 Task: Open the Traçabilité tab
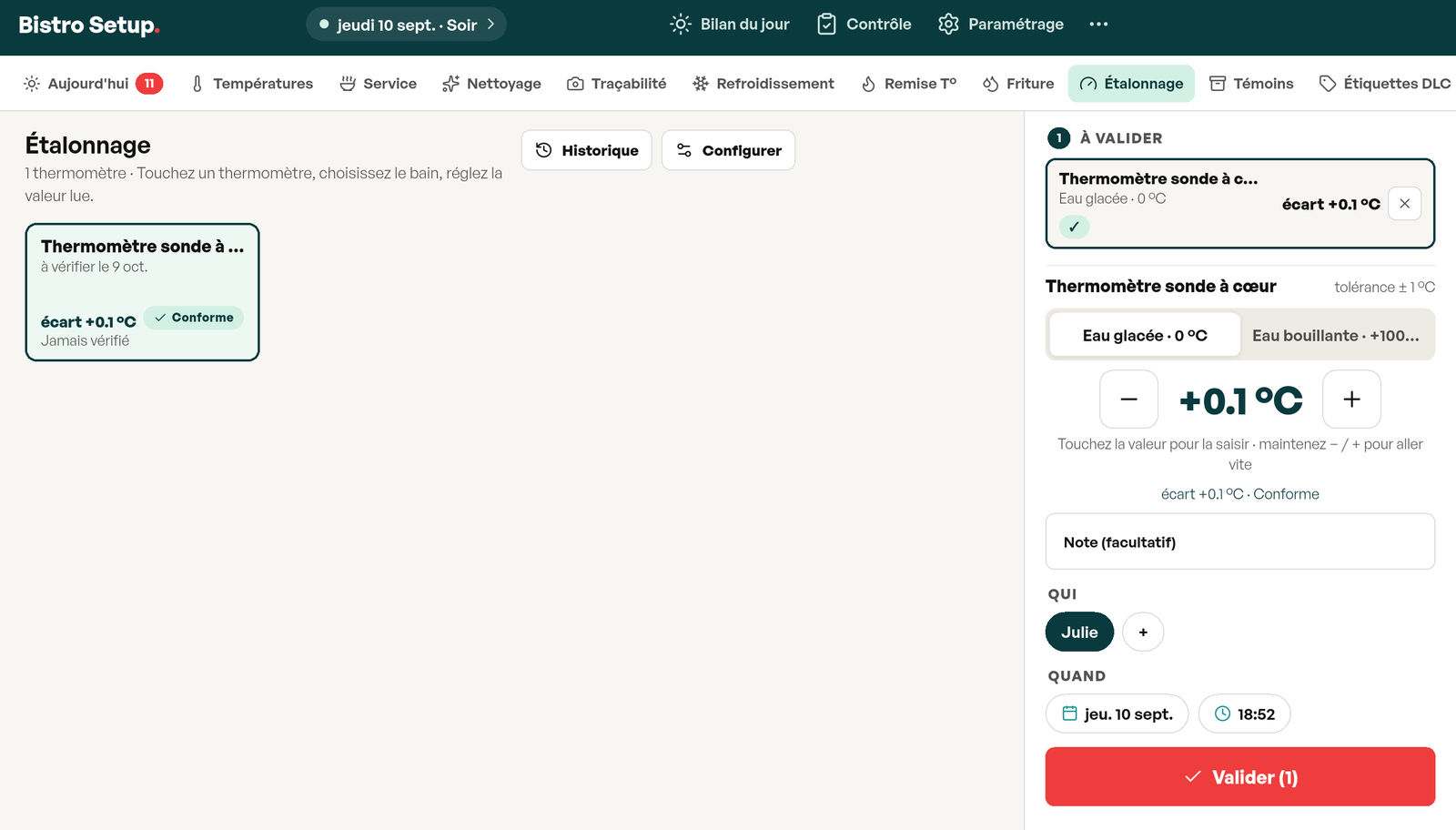tap(616, 84)
